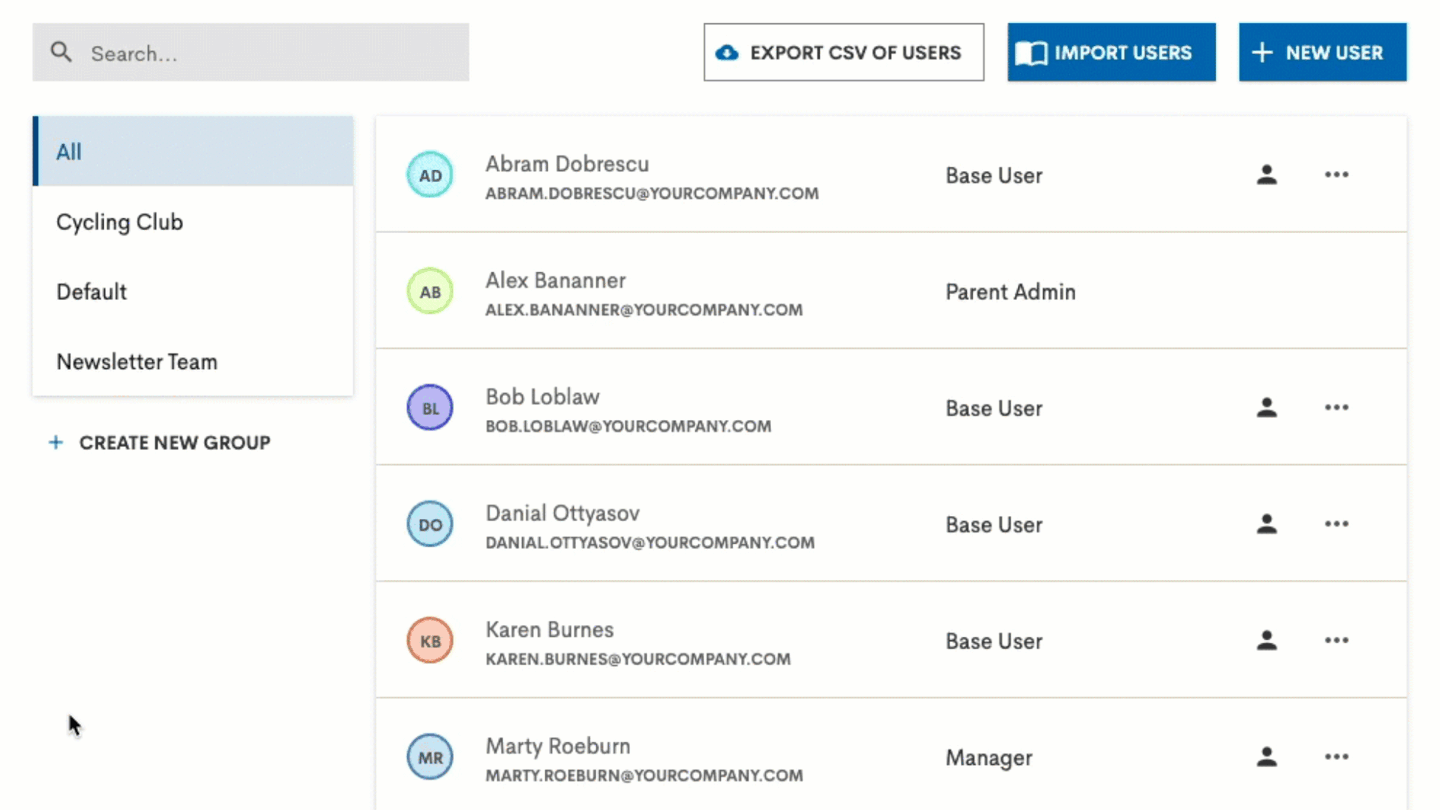Open the three-dot menu for Bob Loblaw

click(1337, 408)
